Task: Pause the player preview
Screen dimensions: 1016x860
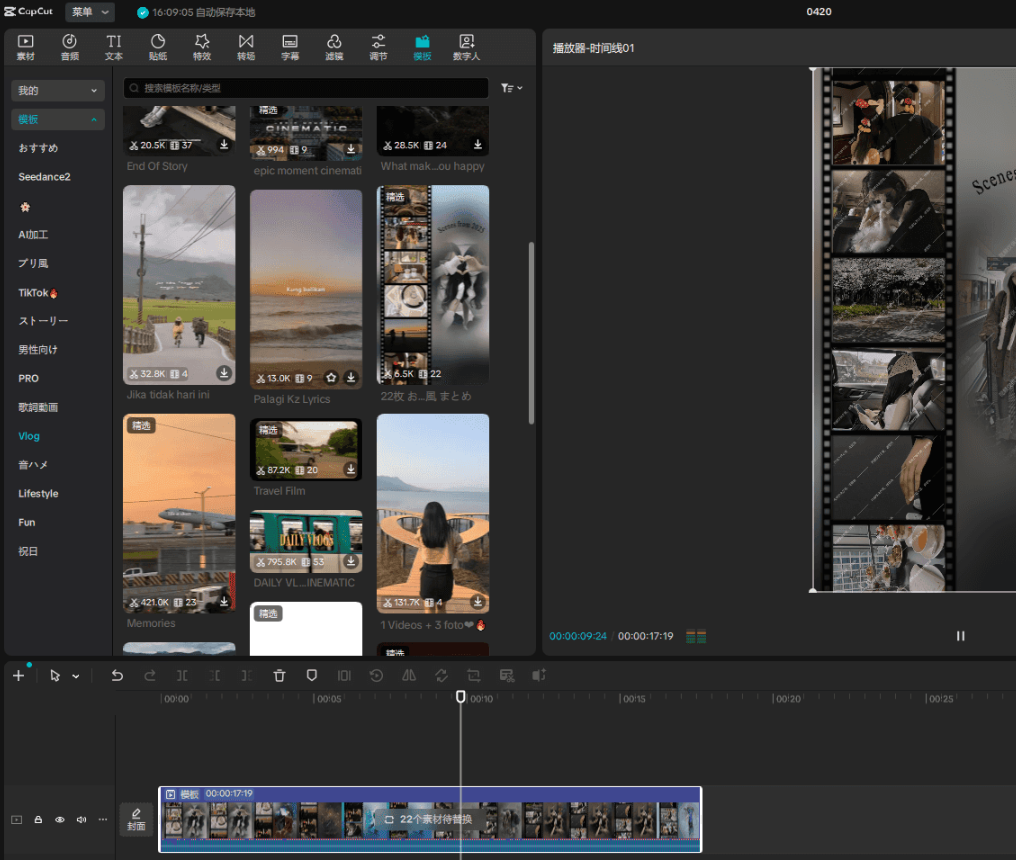Action: coord(960,636)
